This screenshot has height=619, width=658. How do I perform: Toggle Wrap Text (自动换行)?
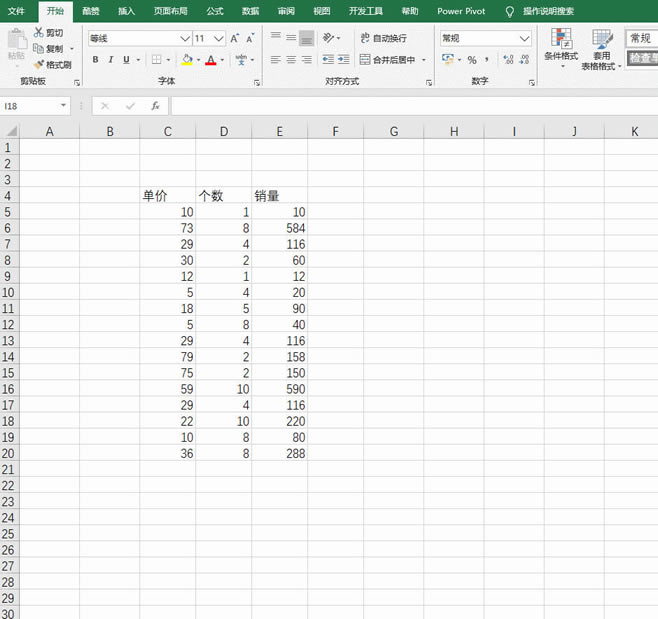(384, 38)
